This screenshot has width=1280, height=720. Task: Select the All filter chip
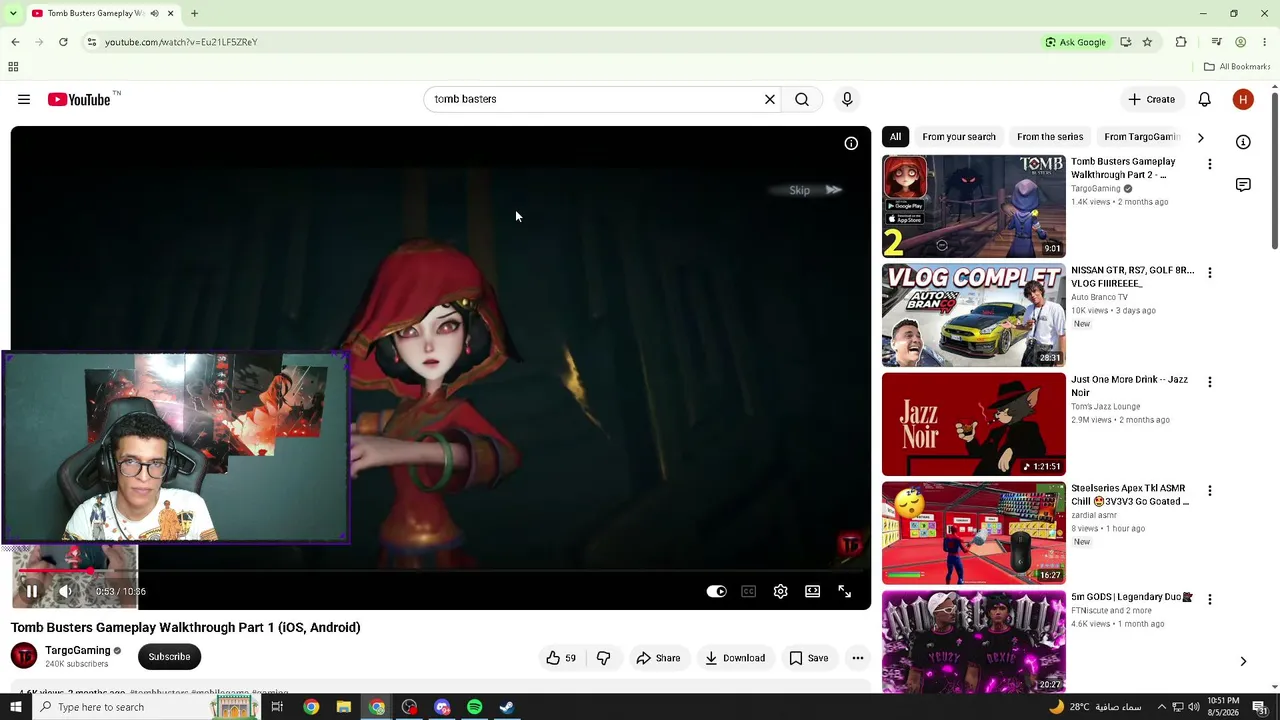[895, 137]
